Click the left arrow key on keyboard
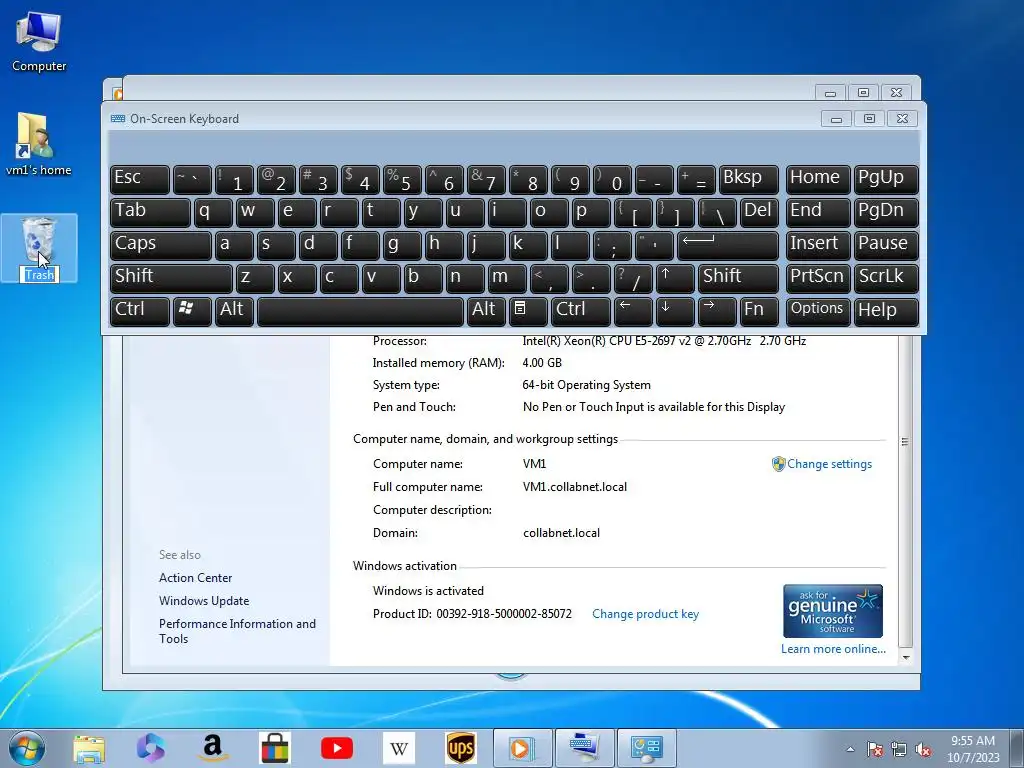The height and width of the screenshot is (768, 1024). (x=633, y=311)
